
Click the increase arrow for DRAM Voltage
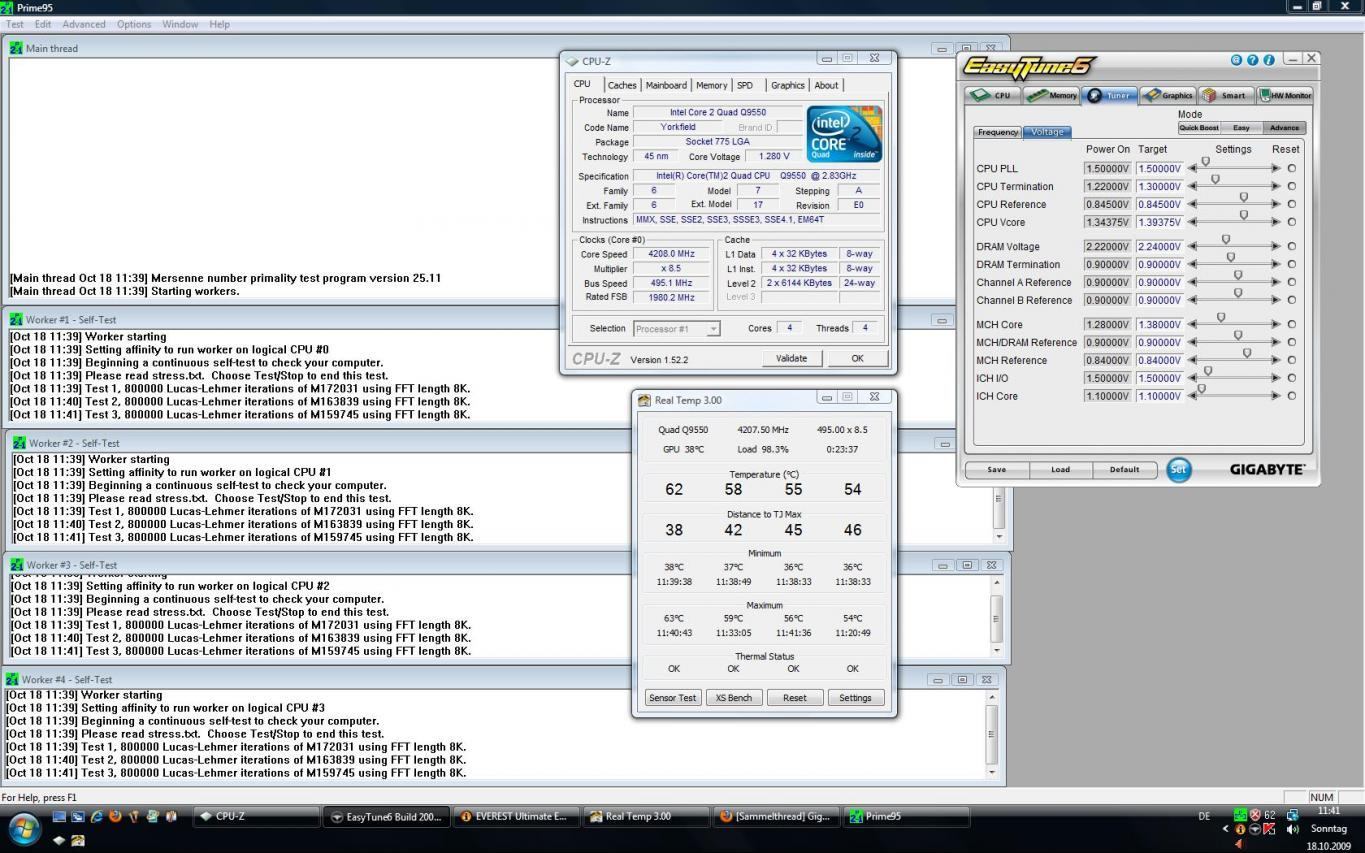[1275, 247]
